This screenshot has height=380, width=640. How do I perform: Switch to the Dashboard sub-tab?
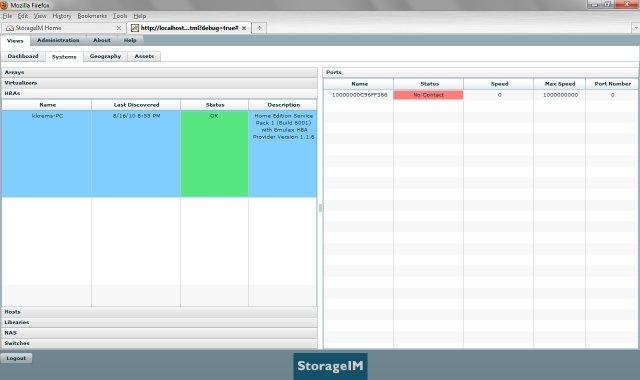pyautogui.click(x=23, y=56)
